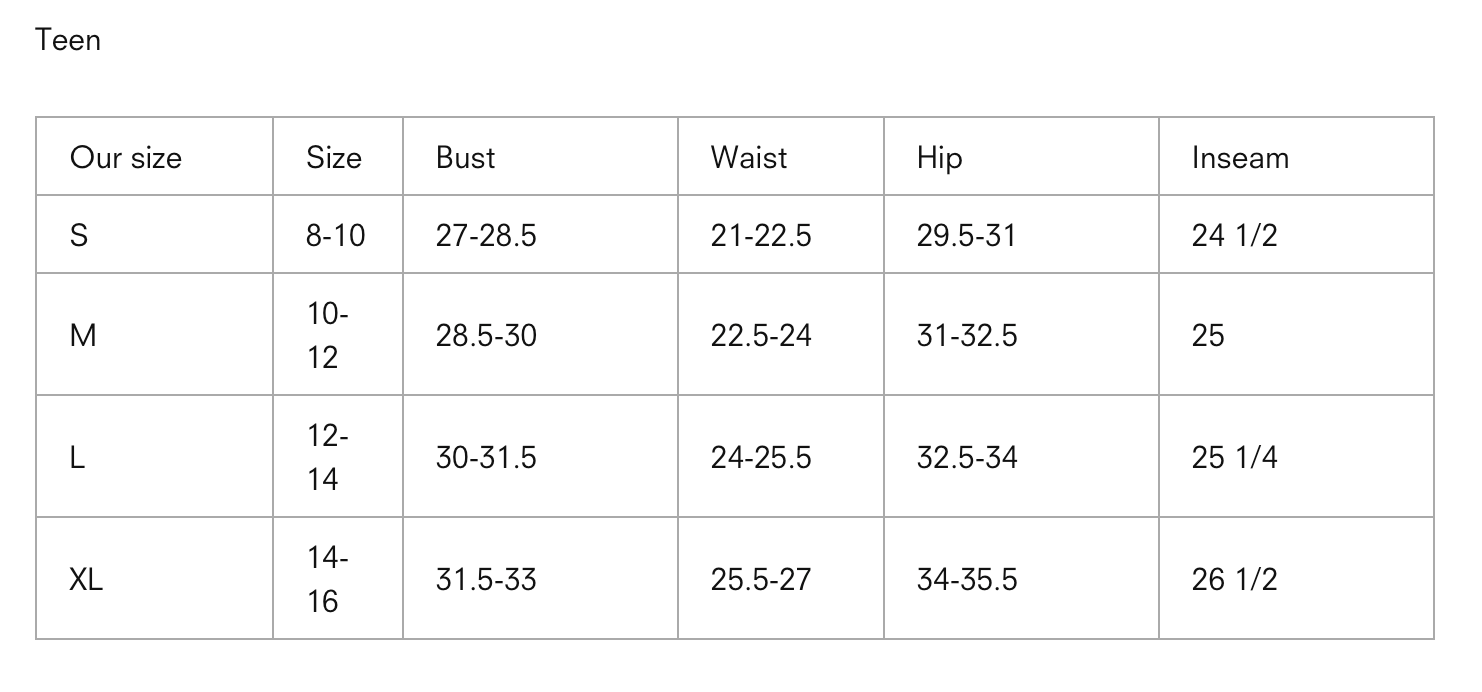
Task: Select the 25.5-27 waist measurement
Action: 761,579
